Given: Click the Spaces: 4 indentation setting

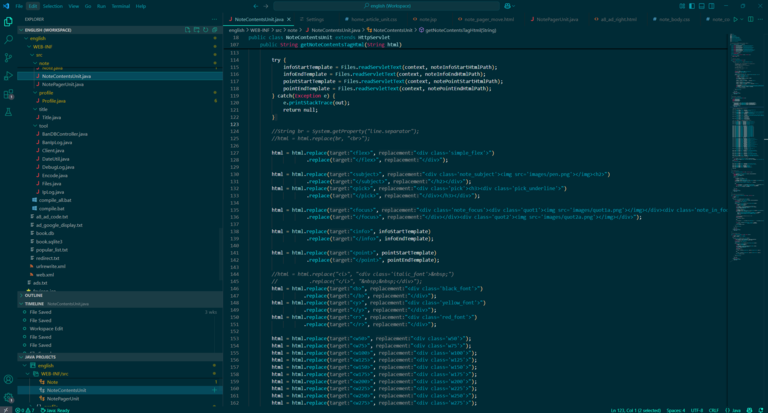Looking at the screenshot, I should [x=675, y=410].
